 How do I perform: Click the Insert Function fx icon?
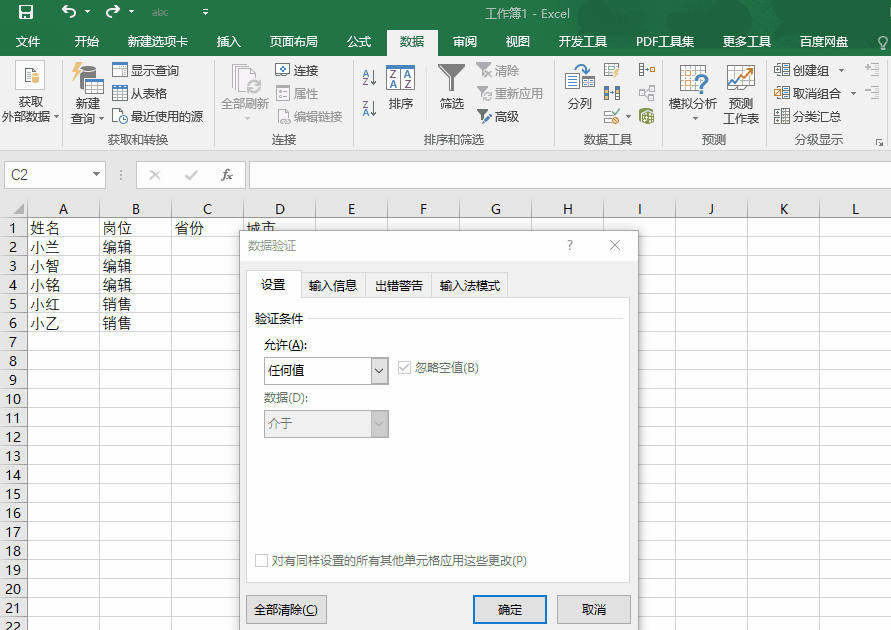point(227,175)
